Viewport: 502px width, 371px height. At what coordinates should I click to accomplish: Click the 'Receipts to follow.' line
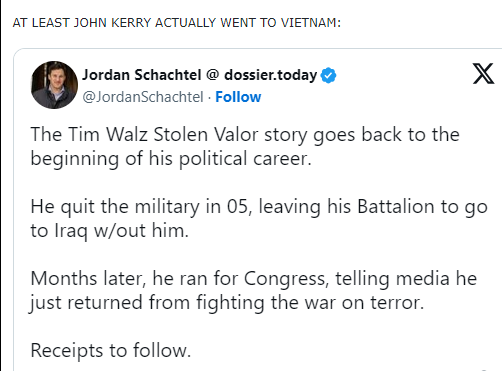111,350
